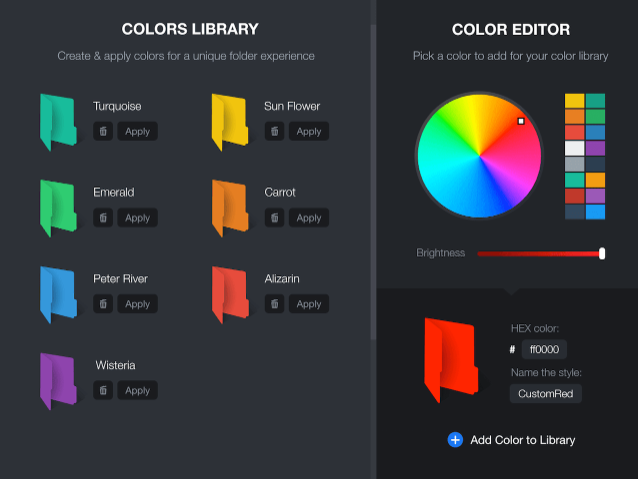Click Add Color to Library
638x479 pixels.
[522, 439]
